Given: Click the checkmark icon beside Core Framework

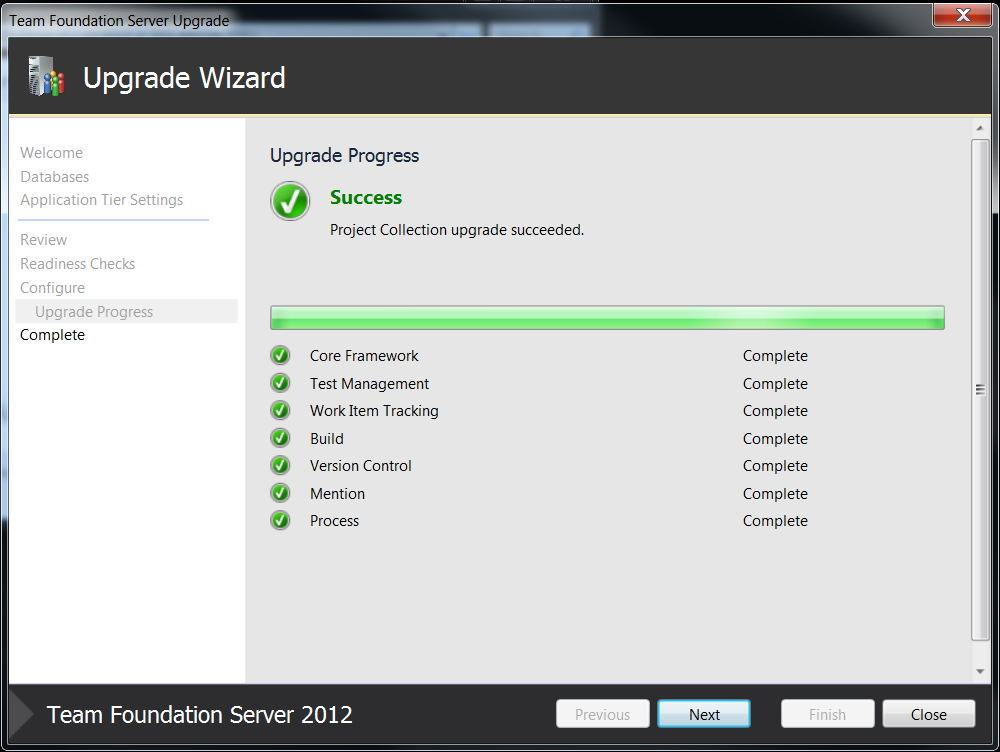Looking at the screenshot, I should click(280, 355).
